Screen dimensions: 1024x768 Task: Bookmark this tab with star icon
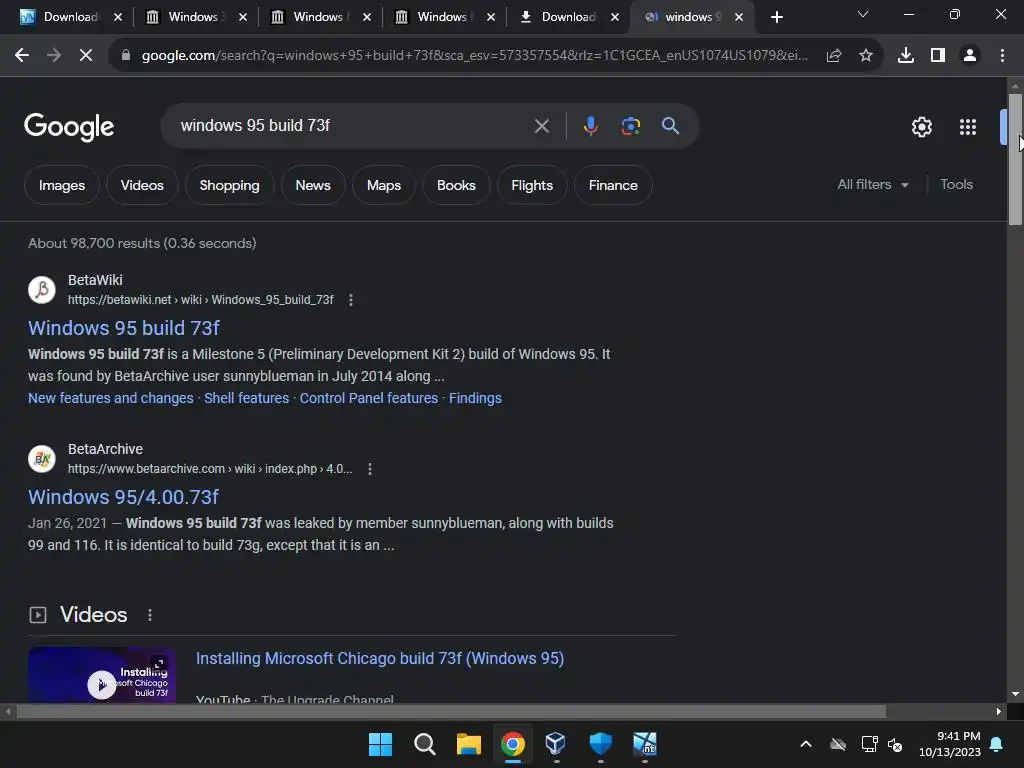pos(866,56)
